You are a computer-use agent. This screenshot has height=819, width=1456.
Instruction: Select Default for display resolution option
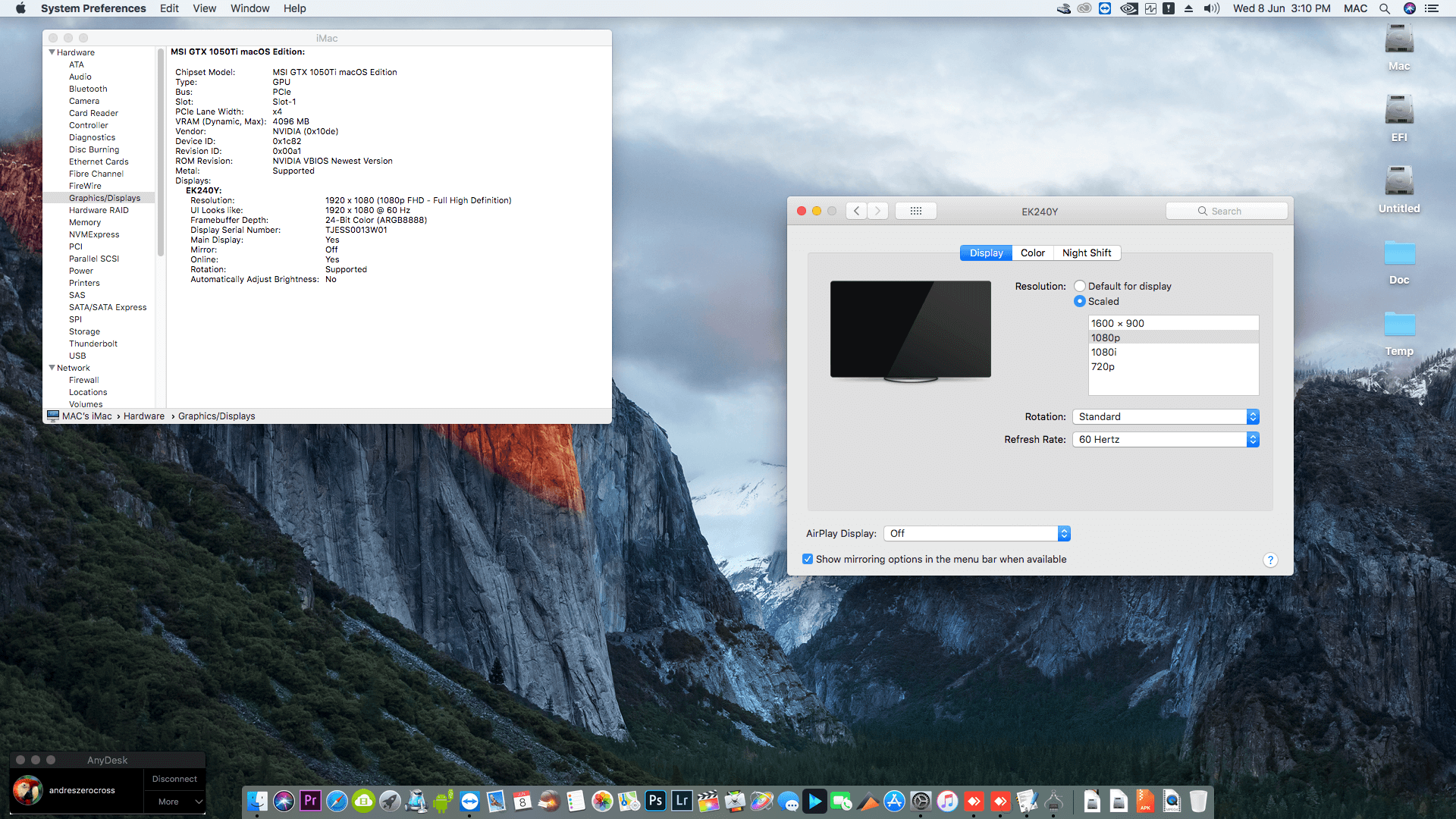click(x=1080, y=286)
